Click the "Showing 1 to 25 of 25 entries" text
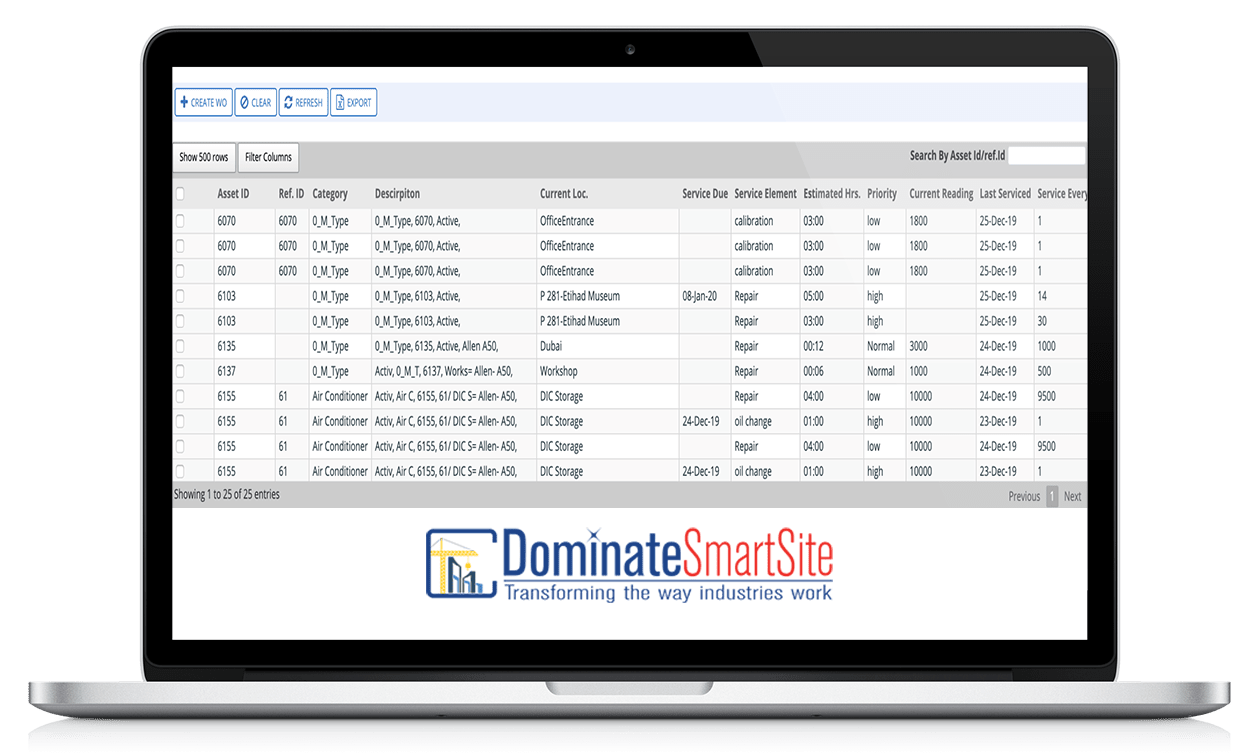The height and width of the screenshot is (756, 1260). 227,495
